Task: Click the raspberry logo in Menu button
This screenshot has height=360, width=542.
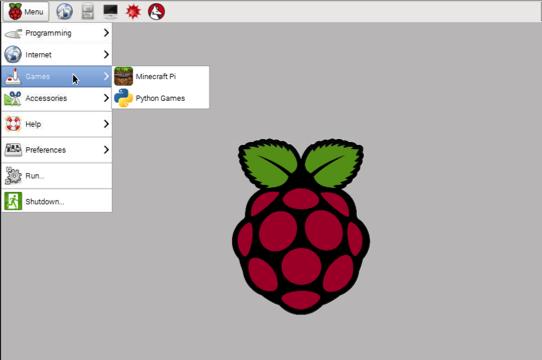Action: click(x=15, y=11)
